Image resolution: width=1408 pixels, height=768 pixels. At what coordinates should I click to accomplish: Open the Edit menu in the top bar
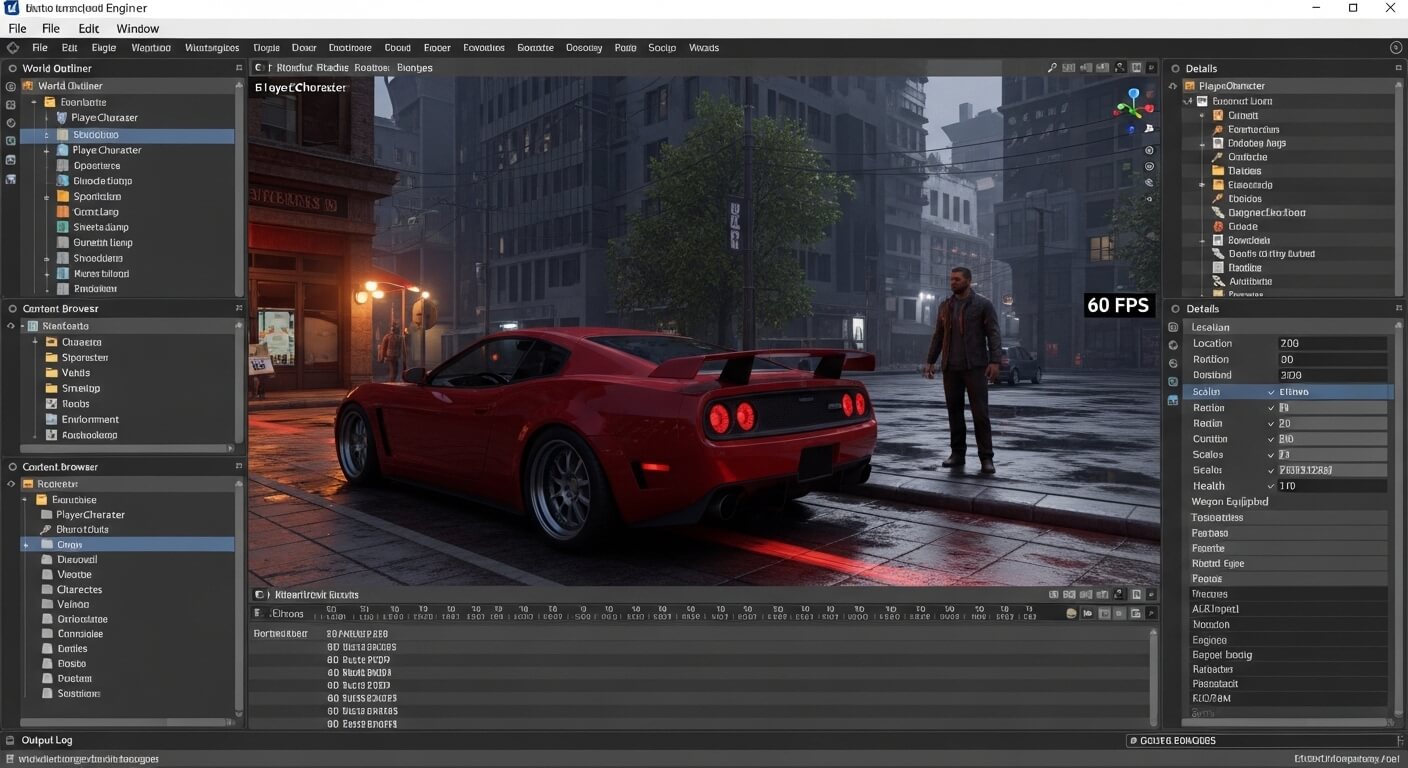89,29
